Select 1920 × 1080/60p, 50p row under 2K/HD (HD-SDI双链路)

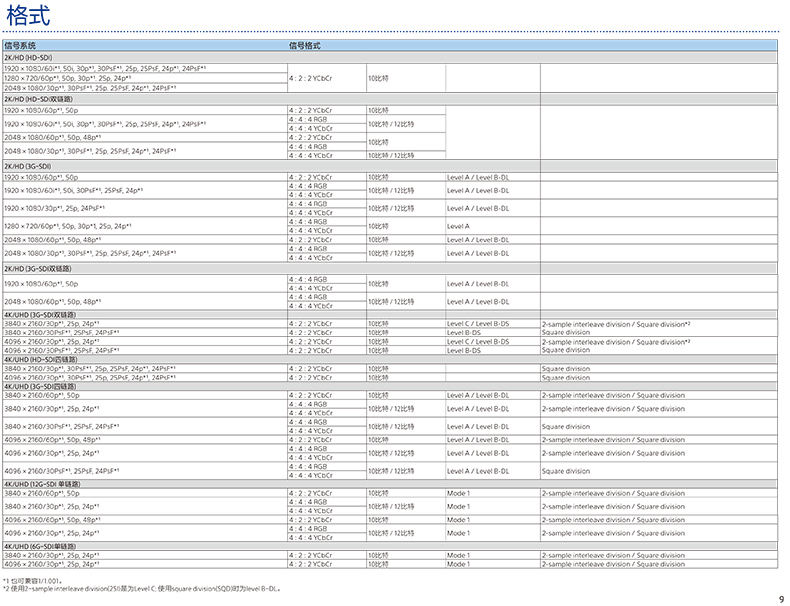pos(225,110)
